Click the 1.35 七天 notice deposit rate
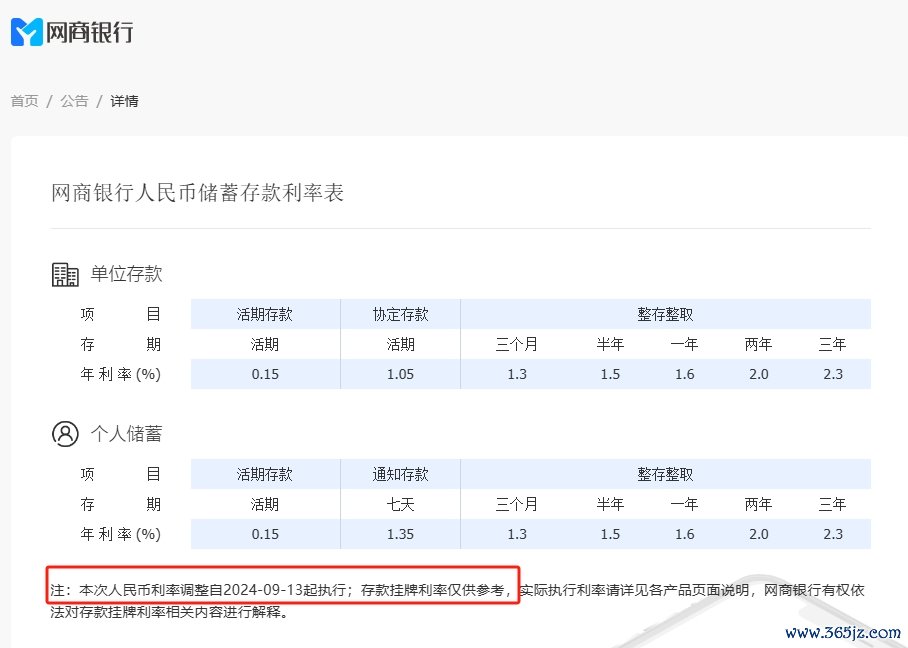The height and width of the screenshot is (648, 908). (400, 534)
